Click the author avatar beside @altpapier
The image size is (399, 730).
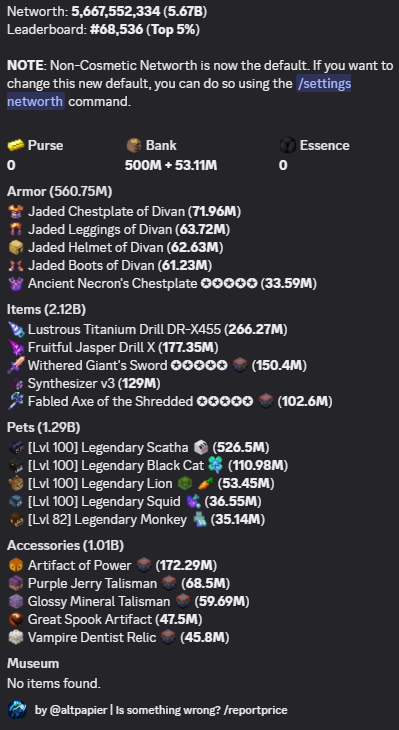coord(17,710)
